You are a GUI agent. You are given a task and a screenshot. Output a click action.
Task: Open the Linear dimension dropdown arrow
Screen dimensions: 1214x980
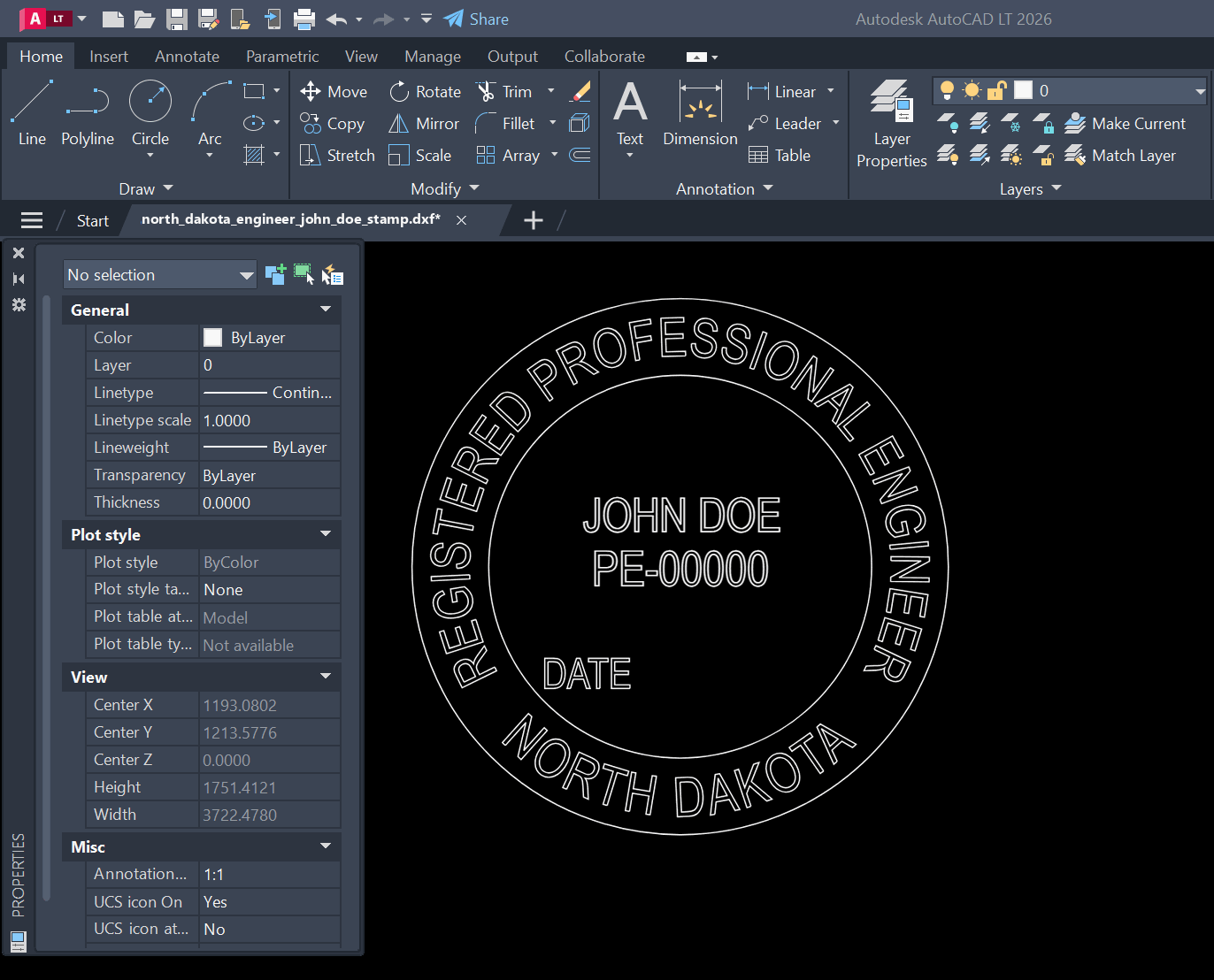[x=831, y=91]
